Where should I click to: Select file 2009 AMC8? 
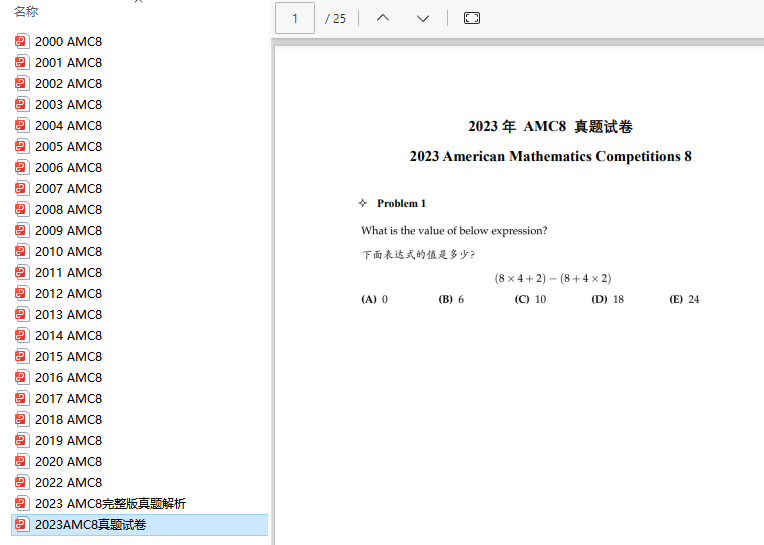[68, 230]
